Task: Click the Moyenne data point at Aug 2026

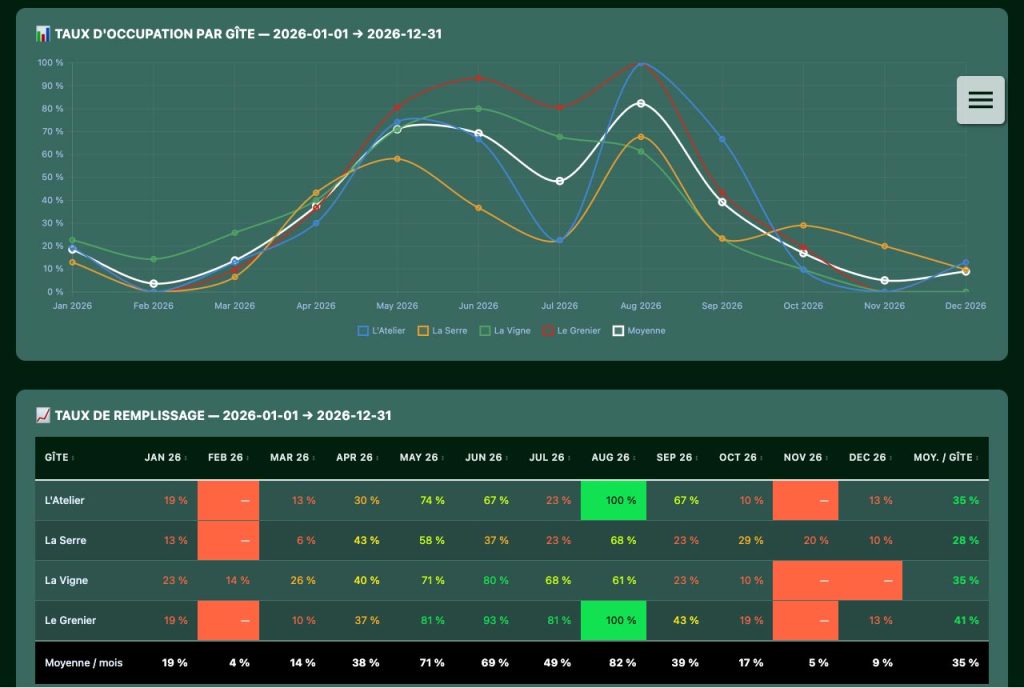Action: (x=641, y=104)
